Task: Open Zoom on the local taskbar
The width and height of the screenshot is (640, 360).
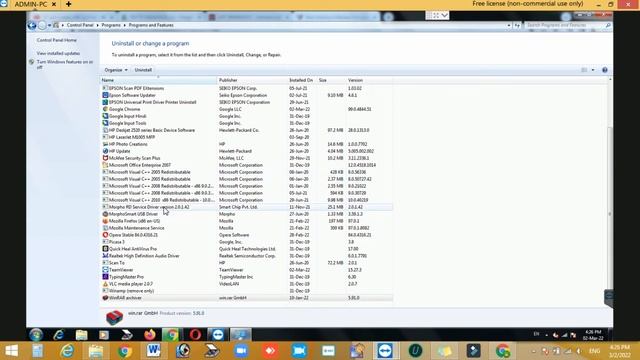Action: 241,351
